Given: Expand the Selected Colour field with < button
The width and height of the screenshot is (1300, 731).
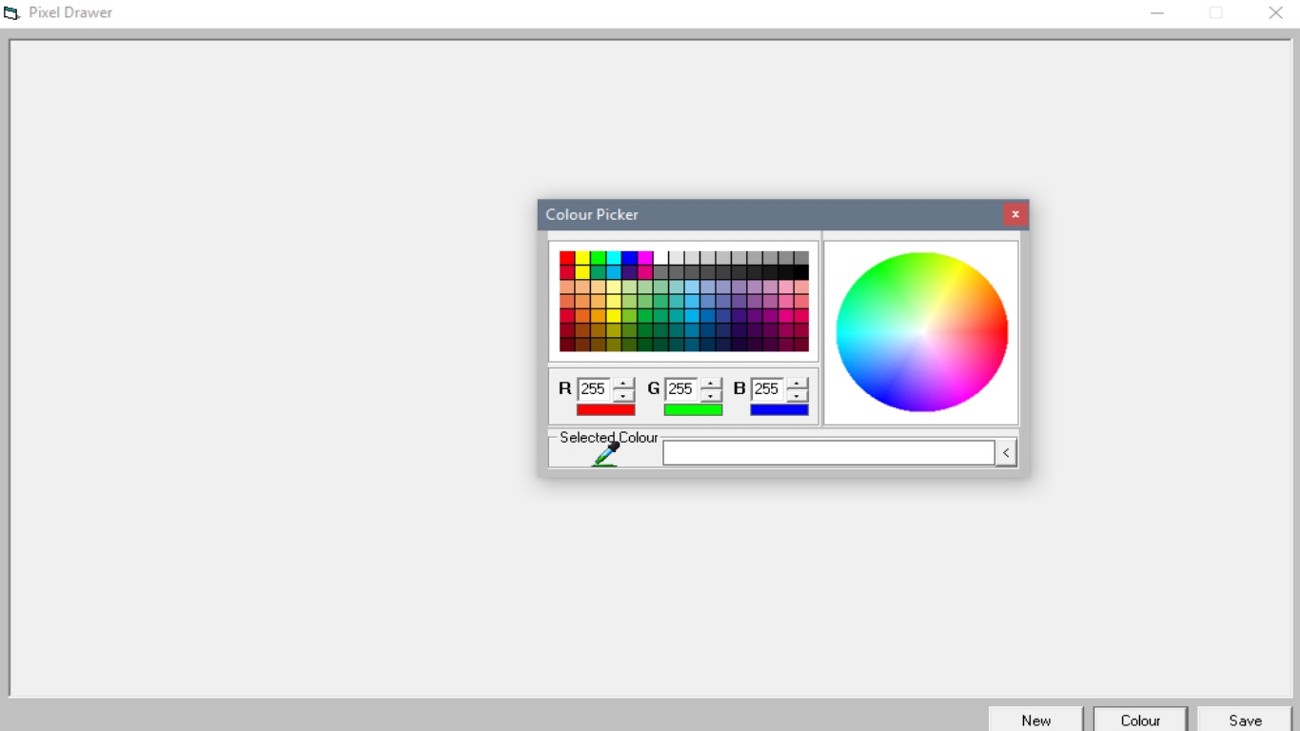Looking at the screenshot, I should pyautogui.click(x=1006, y=452).
